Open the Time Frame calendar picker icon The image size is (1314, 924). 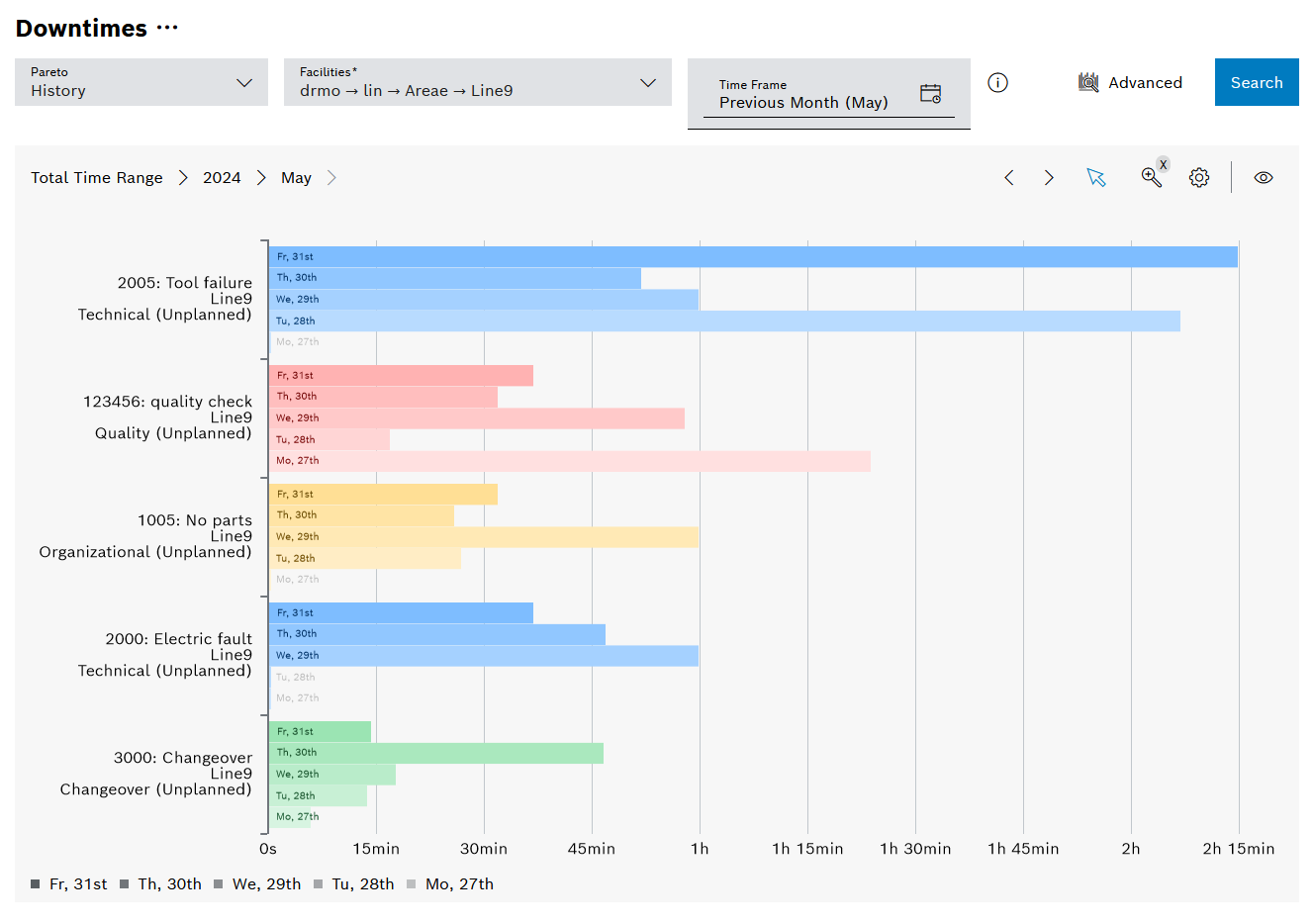tap(930, 92)
